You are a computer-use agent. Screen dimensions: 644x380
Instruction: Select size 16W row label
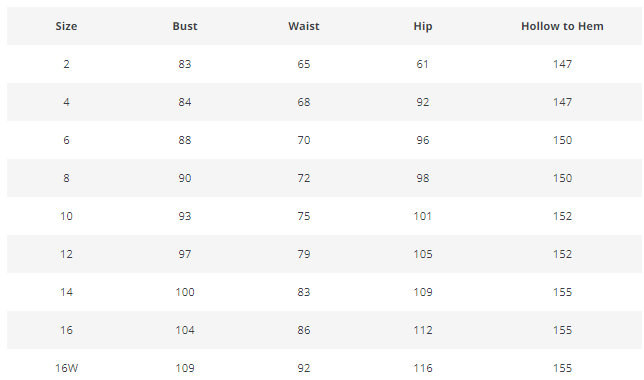point(66,368)
